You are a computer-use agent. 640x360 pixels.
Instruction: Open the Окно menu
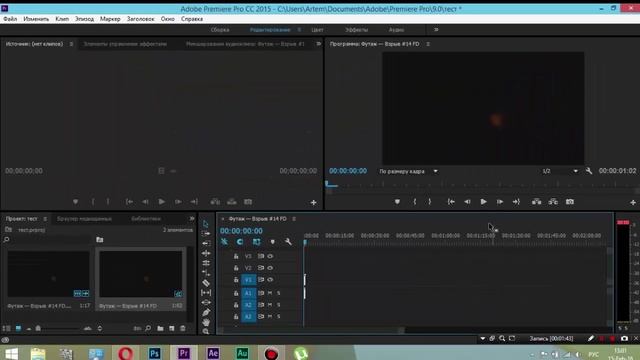(x=168, y=19)
